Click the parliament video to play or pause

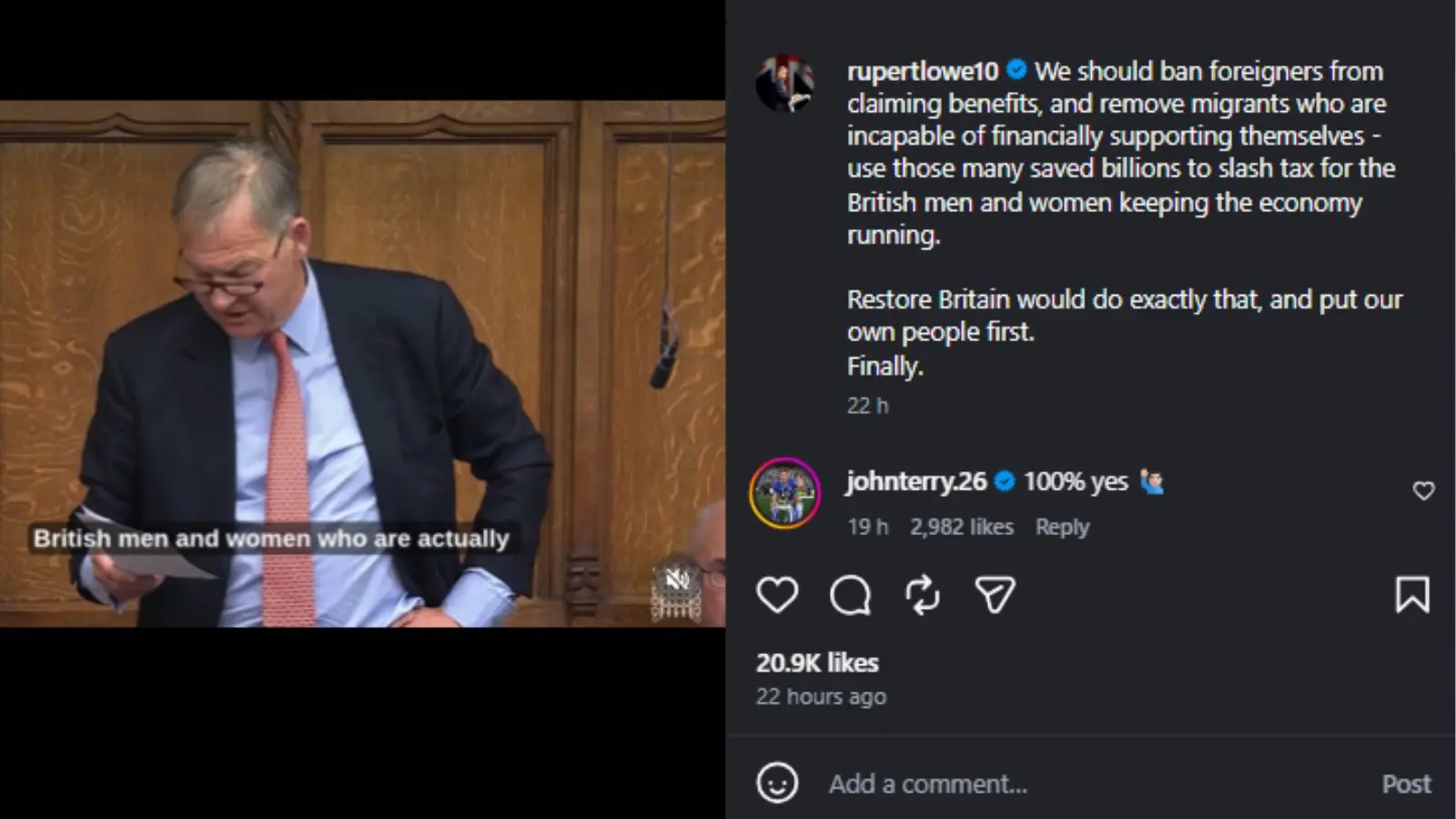(362, 363)
